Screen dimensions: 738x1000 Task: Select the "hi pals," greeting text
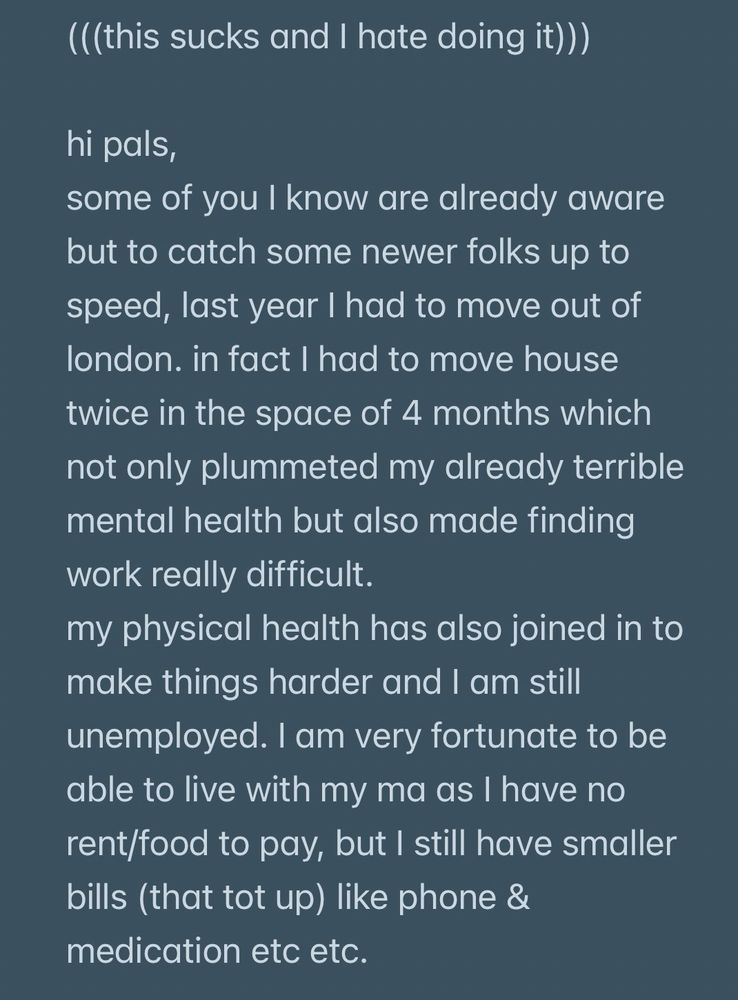click(x=121, y=146)
